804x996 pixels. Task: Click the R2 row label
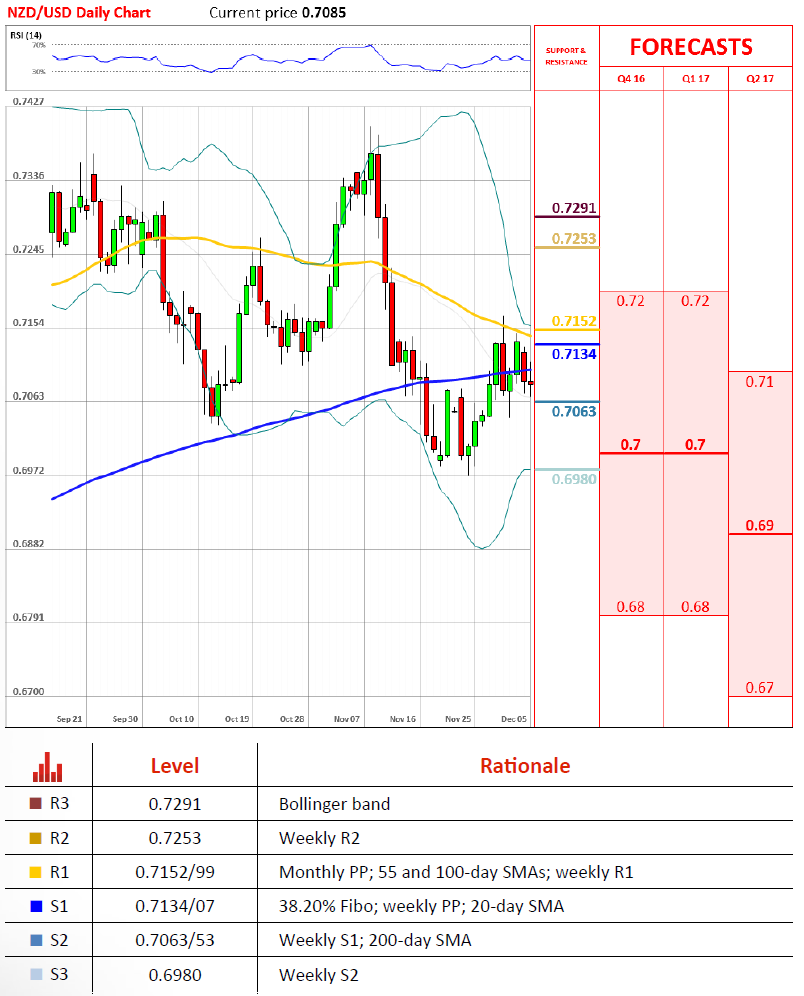click(59, 838)
